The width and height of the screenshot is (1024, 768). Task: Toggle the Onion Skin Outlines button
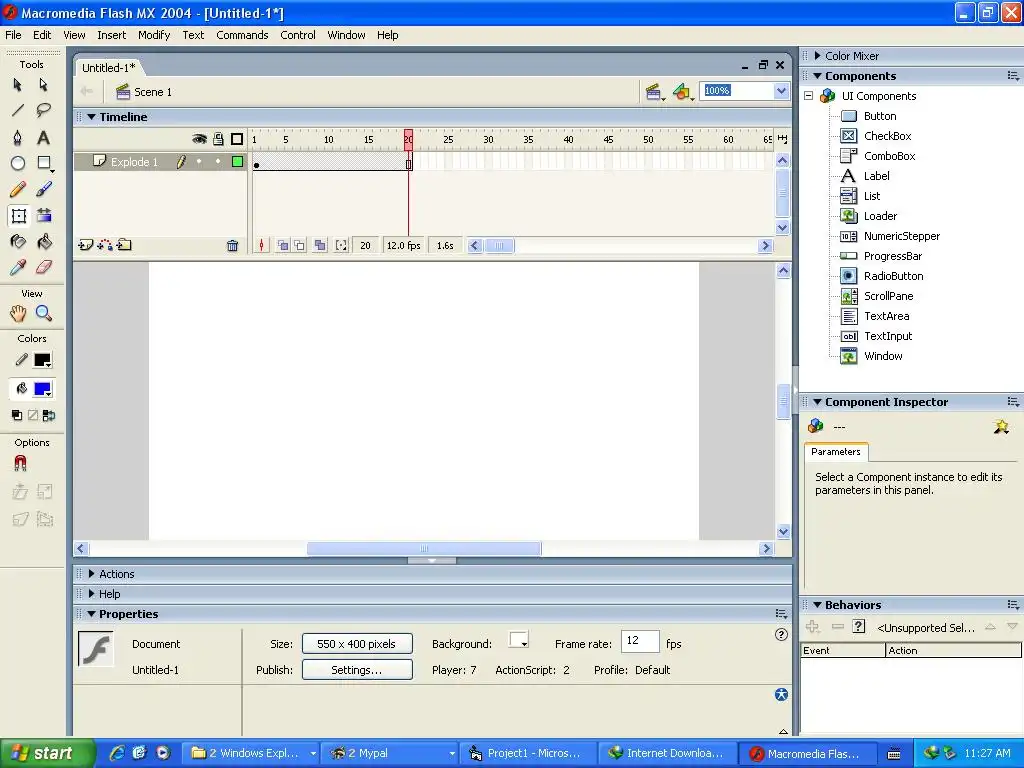pyautogui.click(x=299, y=246)
